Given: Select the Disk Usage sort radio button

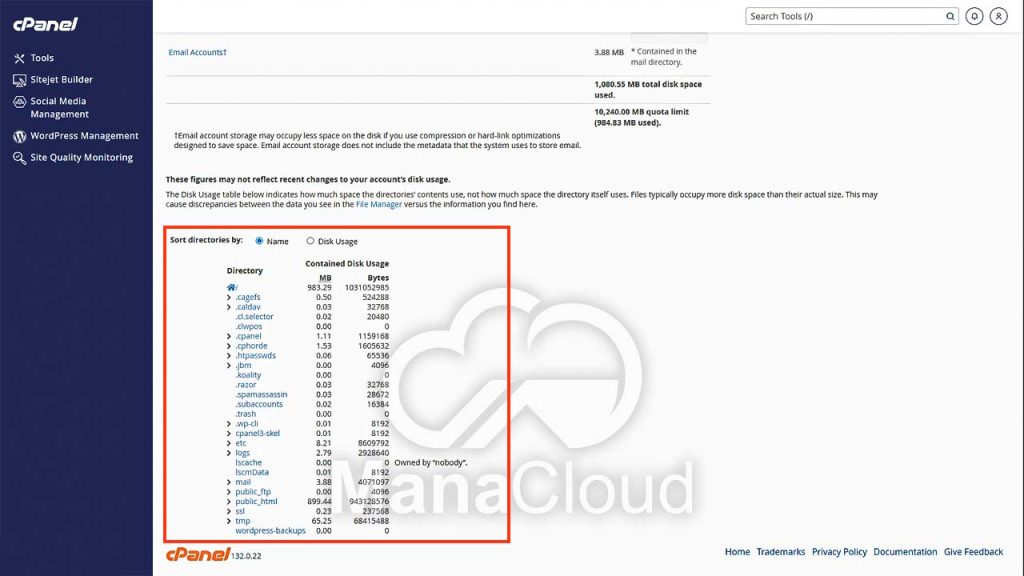Looking at the screenshot, I should click(310, 241).
